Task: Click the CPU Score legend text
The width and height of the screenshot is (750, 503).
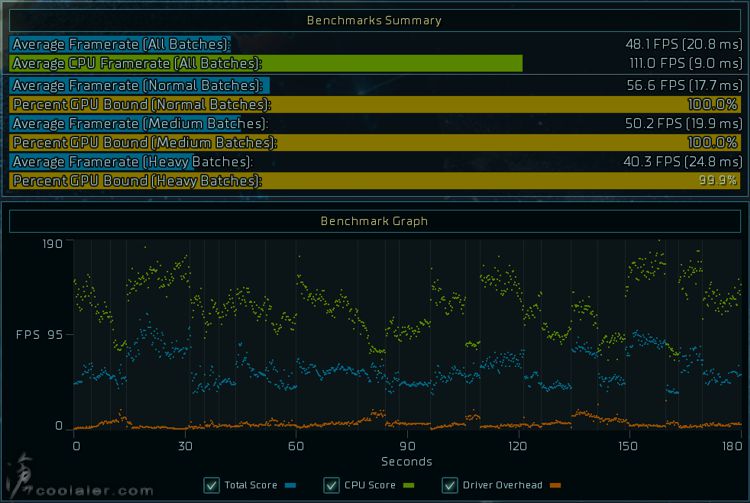Action: pos(370,485)
